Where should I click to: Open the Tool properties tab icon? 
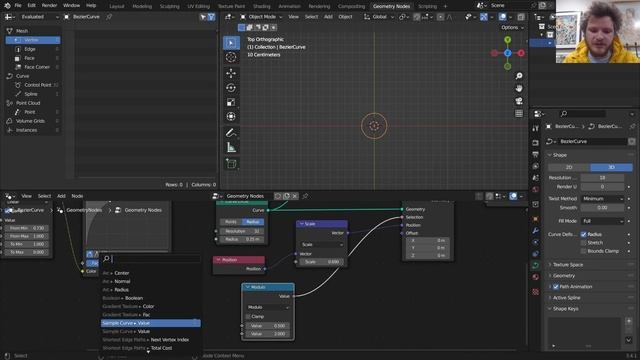tap(536, 129)
